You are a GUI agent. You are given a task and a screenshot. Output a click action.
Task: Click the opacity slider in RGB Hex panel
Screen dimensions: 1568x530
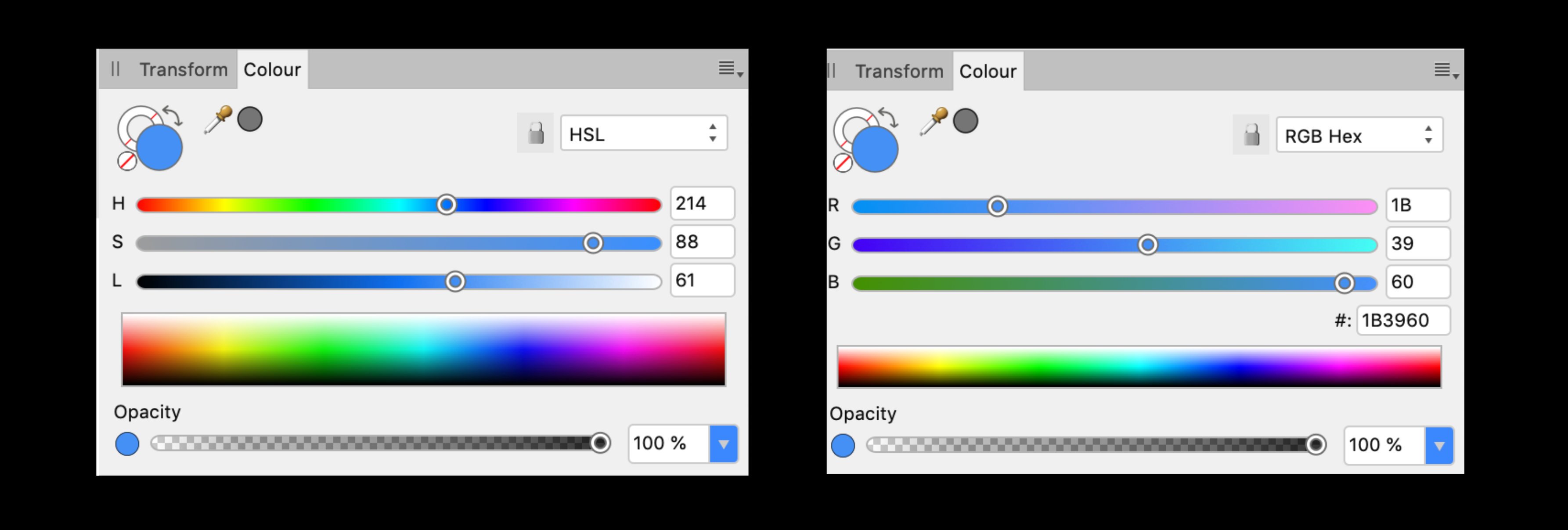[1096, 445]
